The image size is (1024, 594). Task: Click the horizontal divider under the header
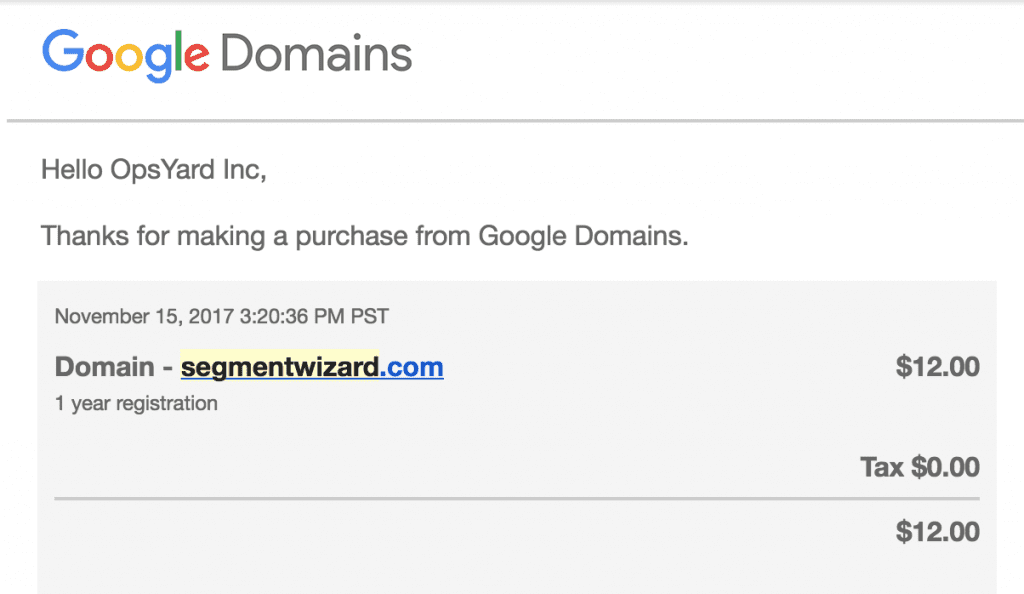pyautogui.click(x=515, y=121)
